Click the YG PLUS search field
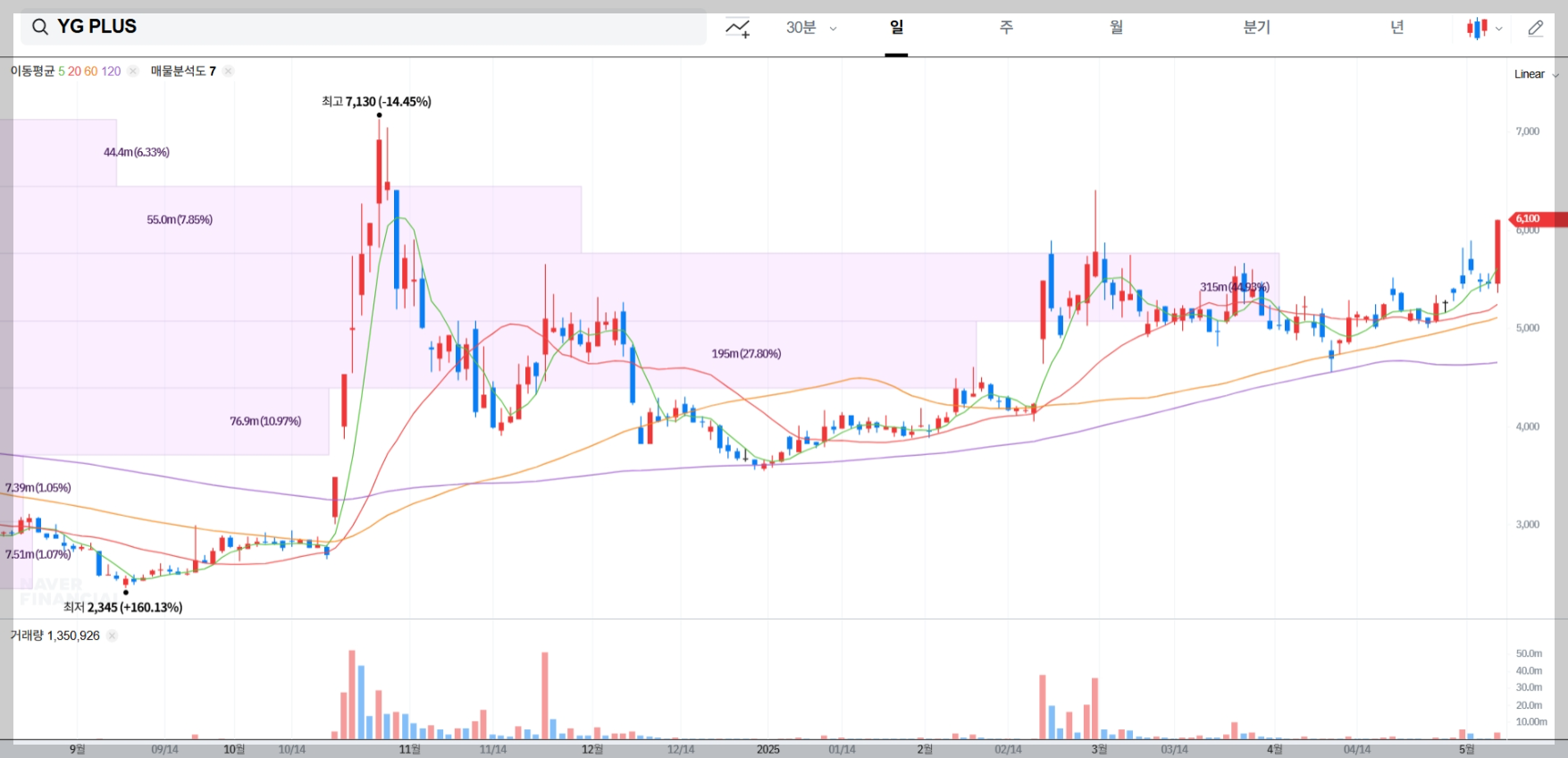This screenshot has width=1568, height=758. [x=364, y=27]
